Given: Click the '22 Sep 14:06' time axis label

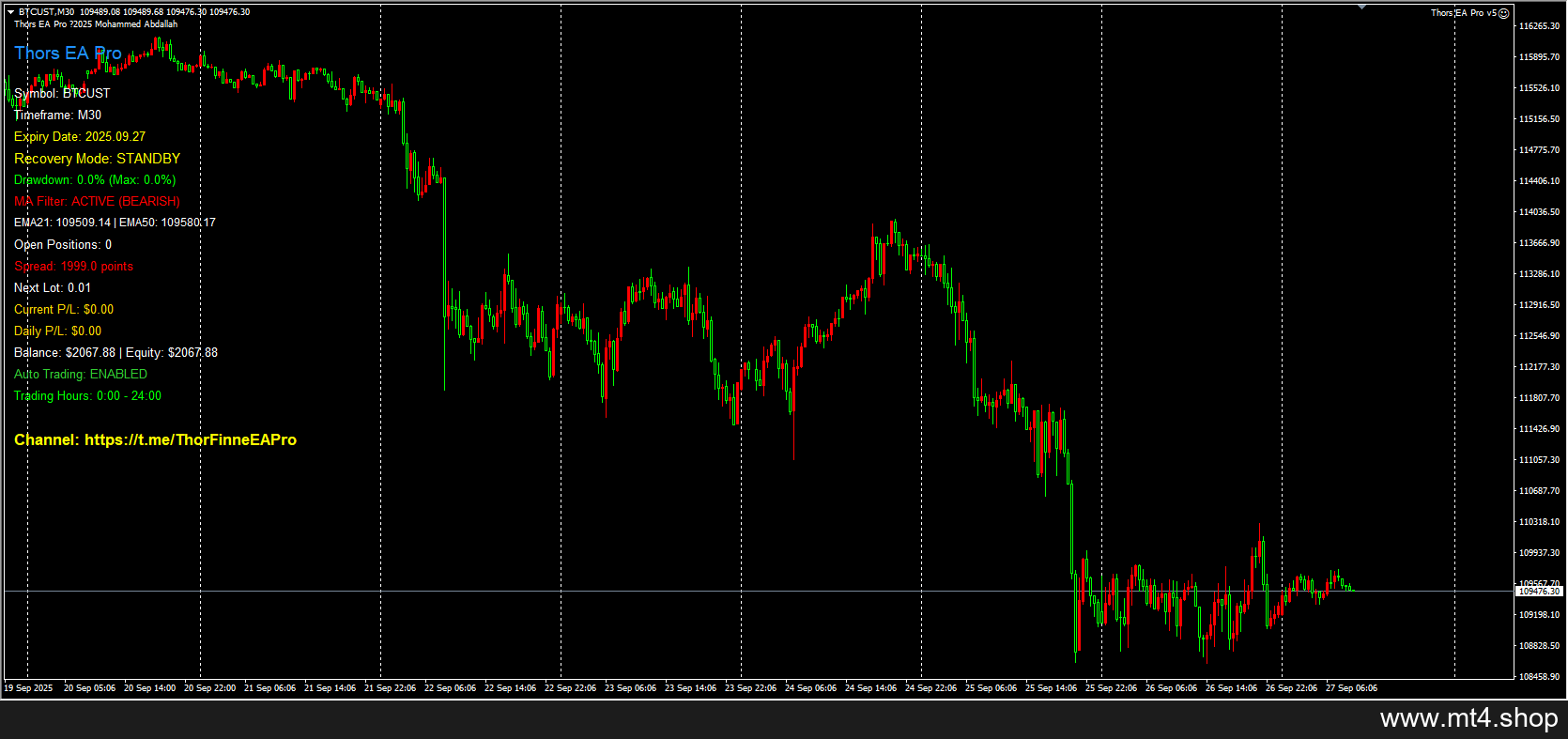Looking at the screenshot, I should [x=510, y=688].
